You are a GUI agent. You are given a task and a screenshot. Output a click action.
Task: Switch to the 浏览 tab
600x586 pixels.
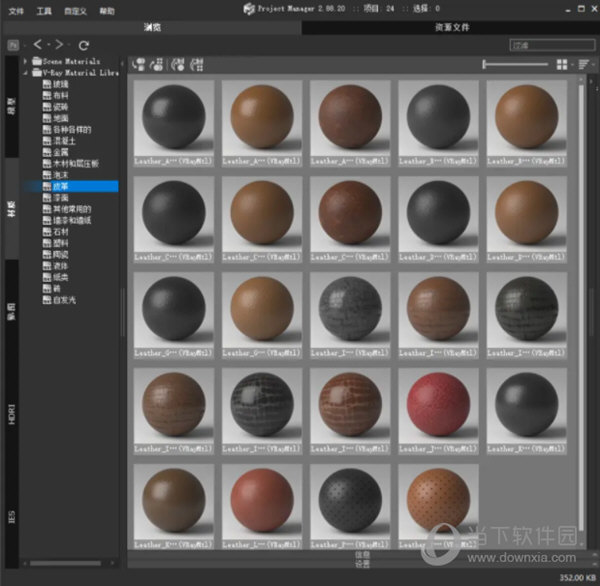(x=152, y=27)
